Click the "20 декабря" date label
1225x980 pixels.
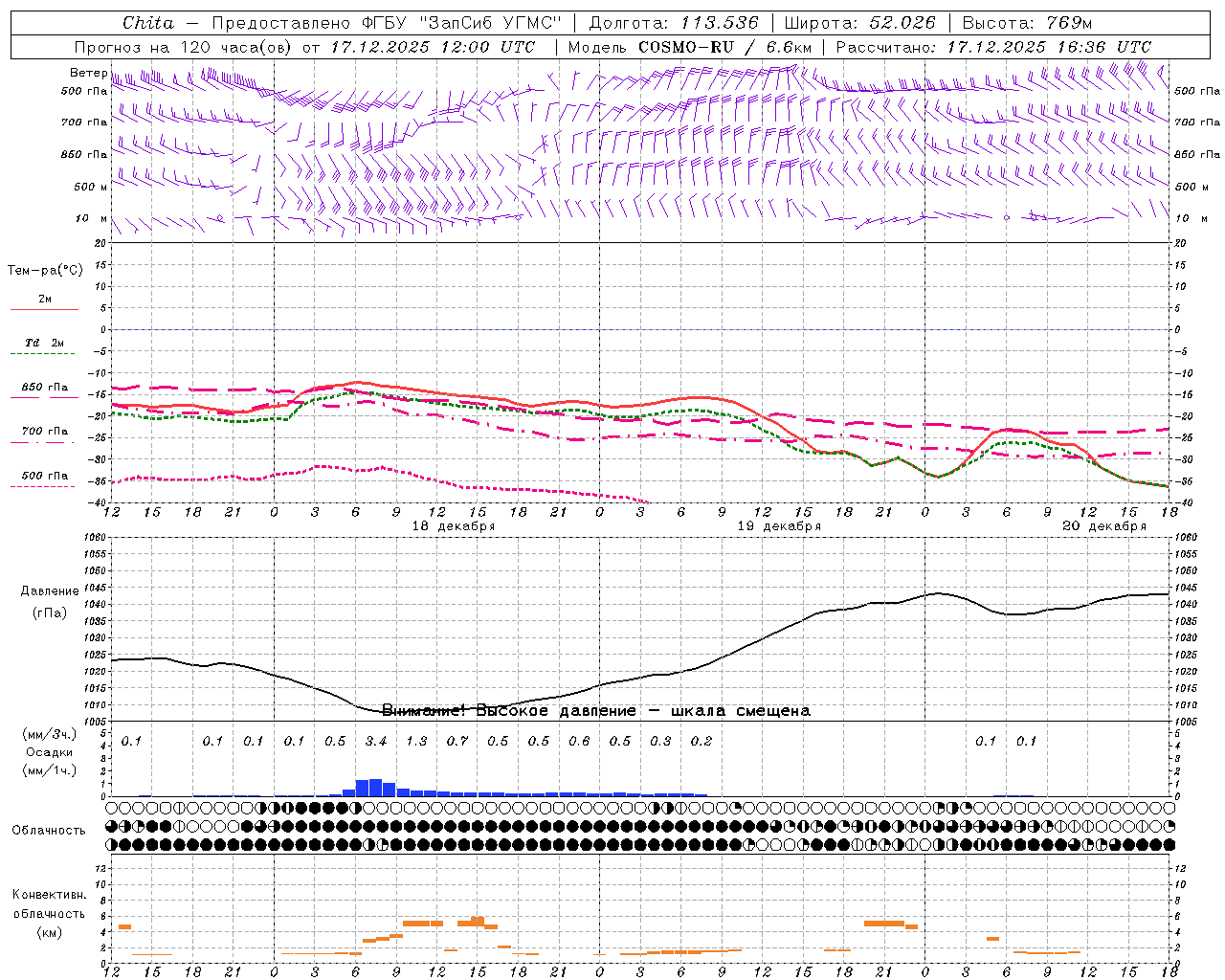coord(1104,525)
